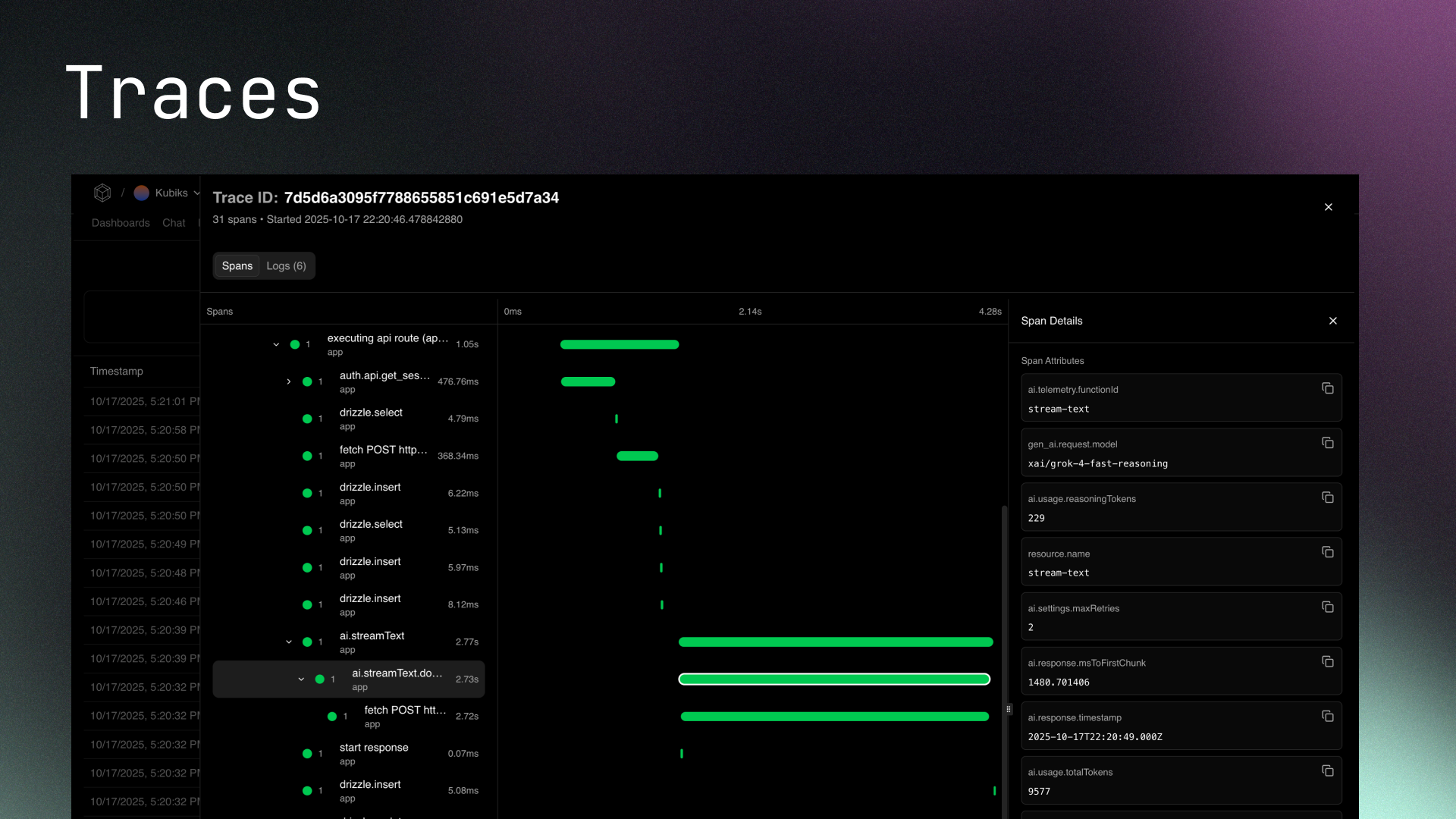Copy the resource.name attribute value

click(1328, 552)
